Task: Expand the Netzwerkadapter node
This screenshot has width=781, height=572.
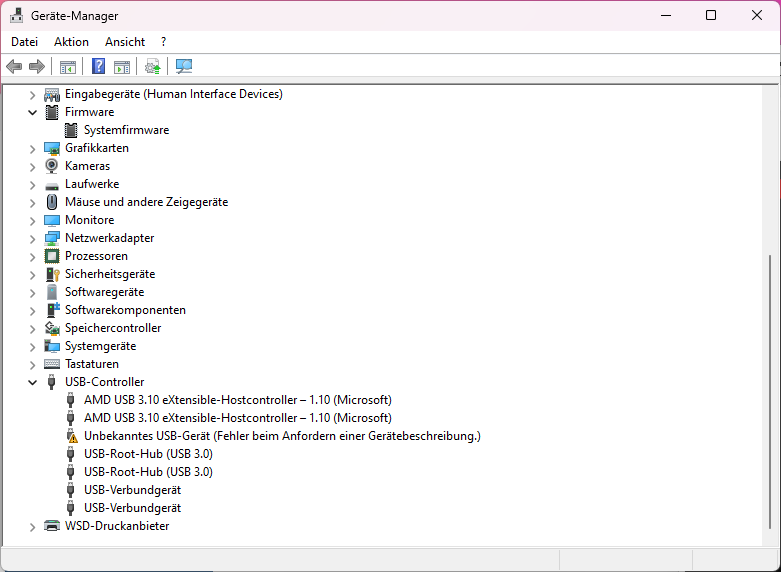Action: point(32,239)
